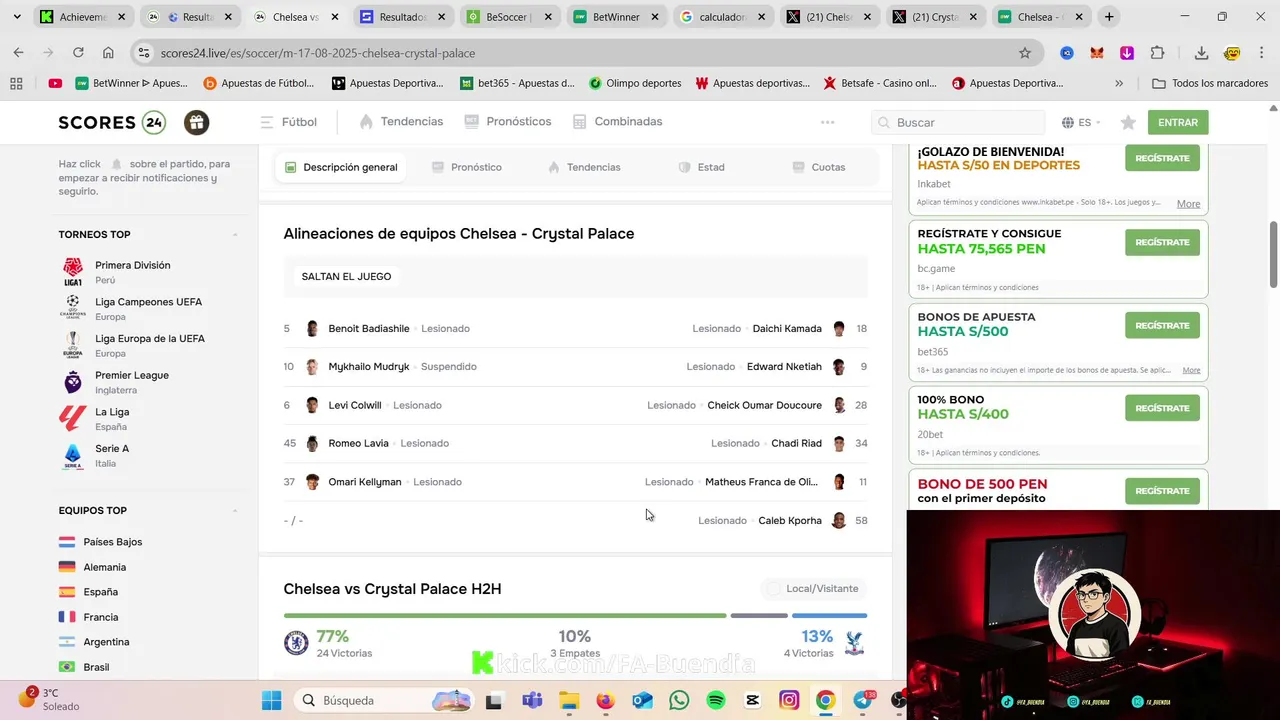Viewport: 1280px width, 720px height.
Task: Click the SALTAN EL JUEGO button
Action: pyautogui.click(x=346, y=276)
